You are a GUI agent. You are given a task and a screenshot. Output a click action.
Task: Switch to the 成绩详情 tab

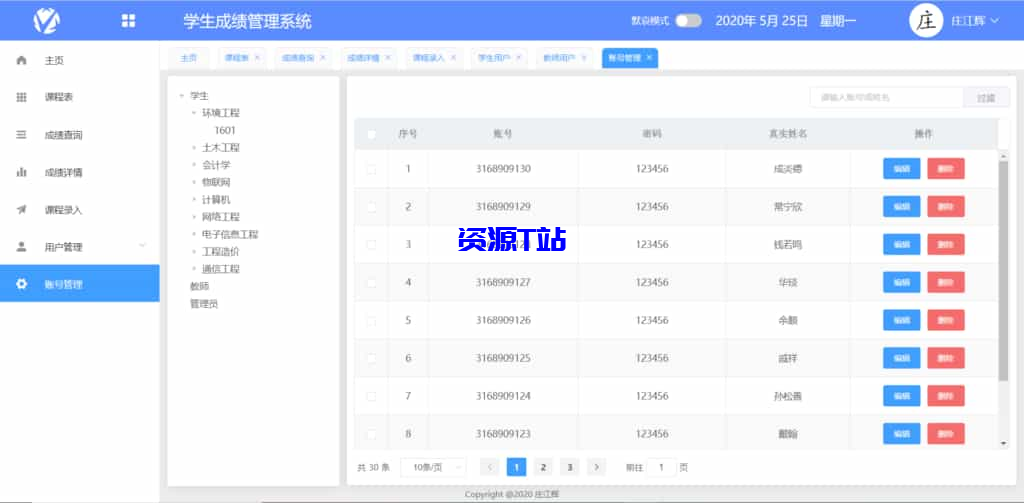[363, 57]
